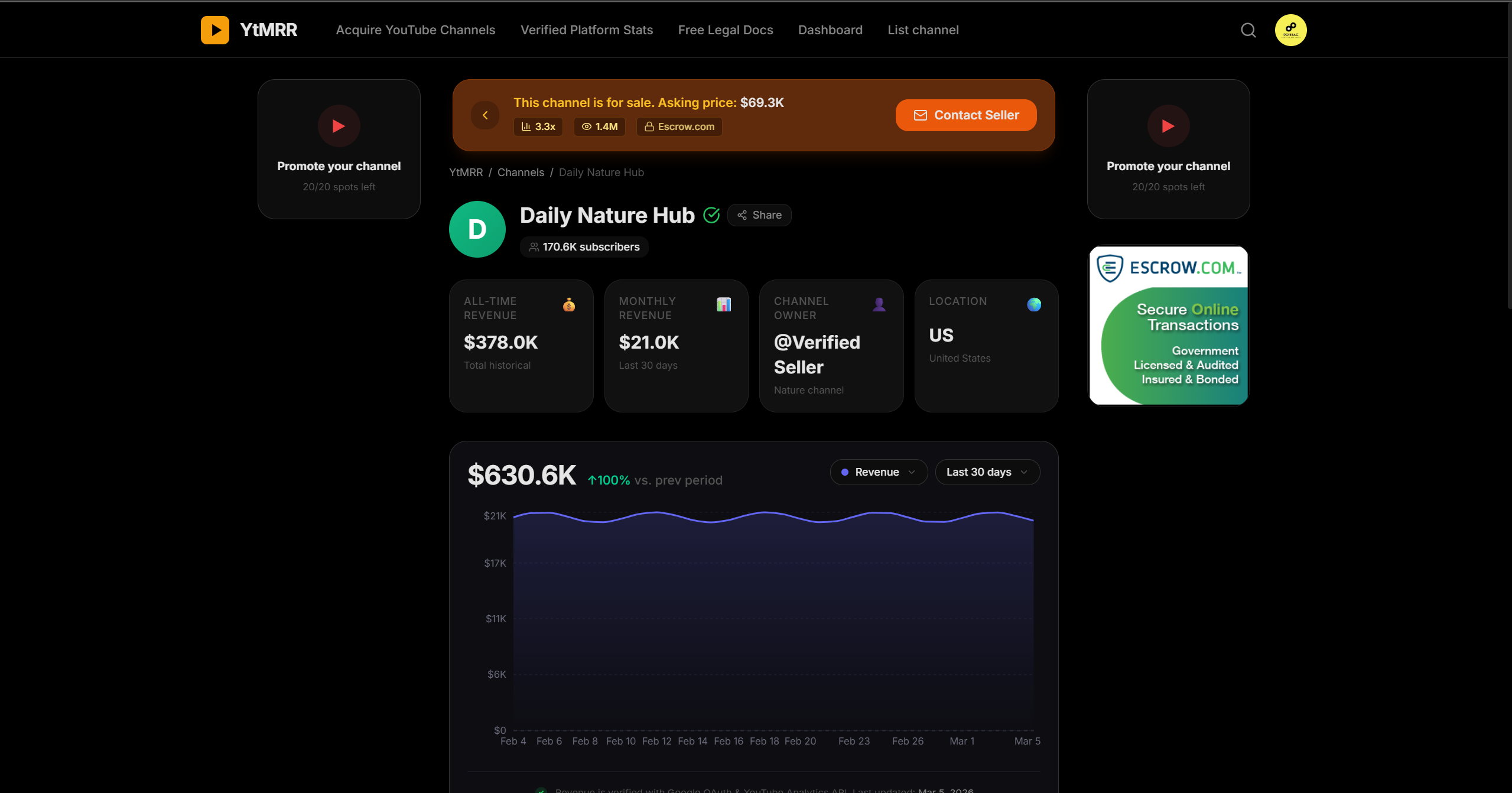Screen dimensions: 1512x793
Task: Click the Daily Nature Hub D avatar
Action: coord(477,229)
